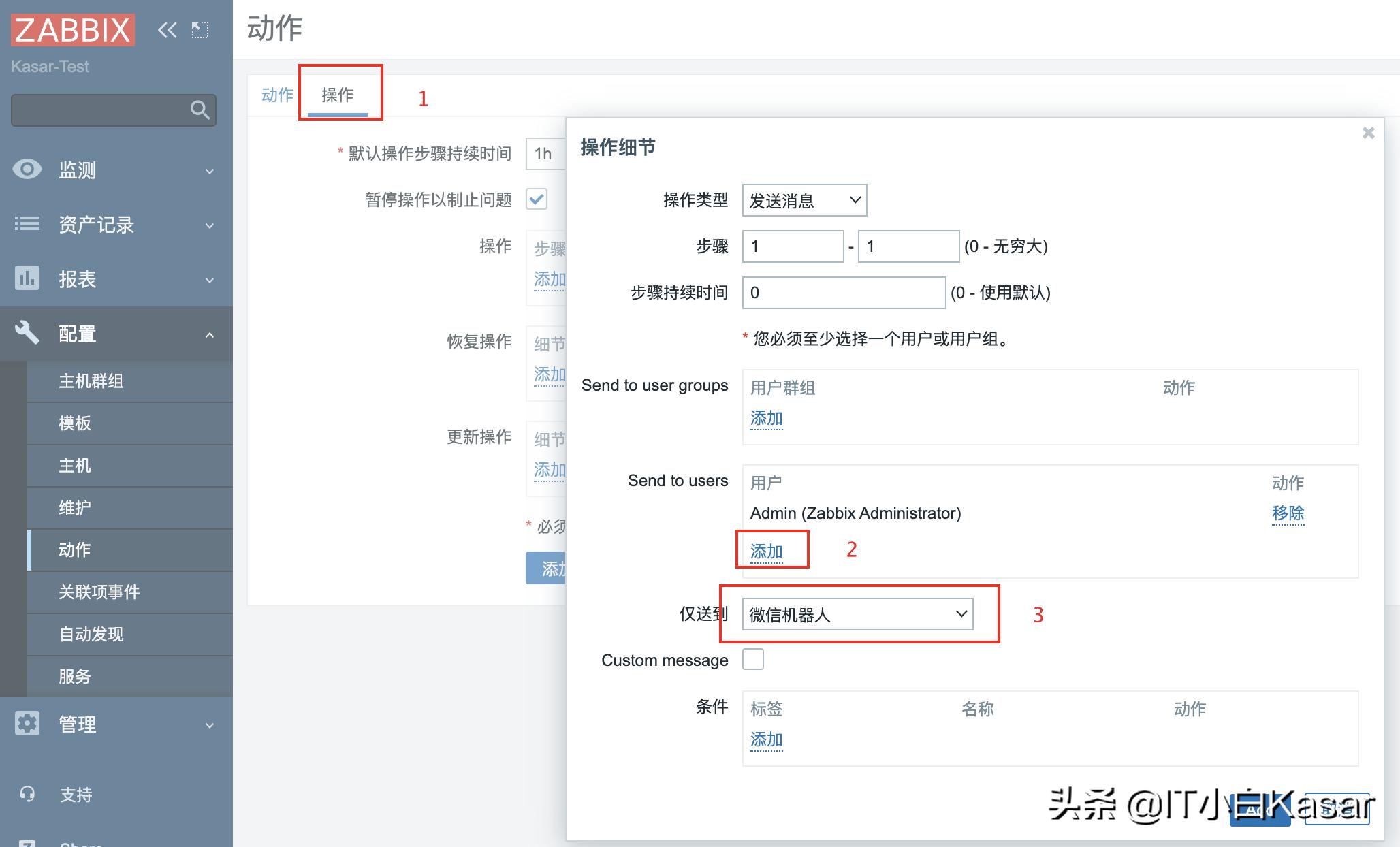
Task: Activate kiosk mode with the expand icon
Action: point(200,29)
